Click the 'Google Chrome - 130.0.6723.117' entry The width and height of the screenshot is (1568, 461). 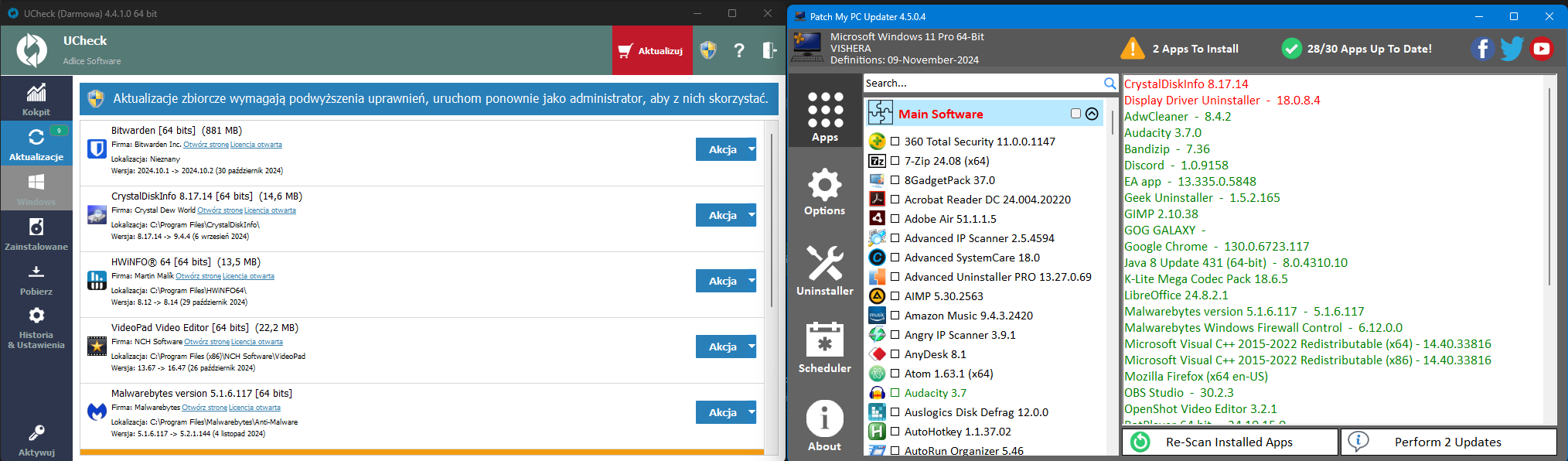[1216, 247]
